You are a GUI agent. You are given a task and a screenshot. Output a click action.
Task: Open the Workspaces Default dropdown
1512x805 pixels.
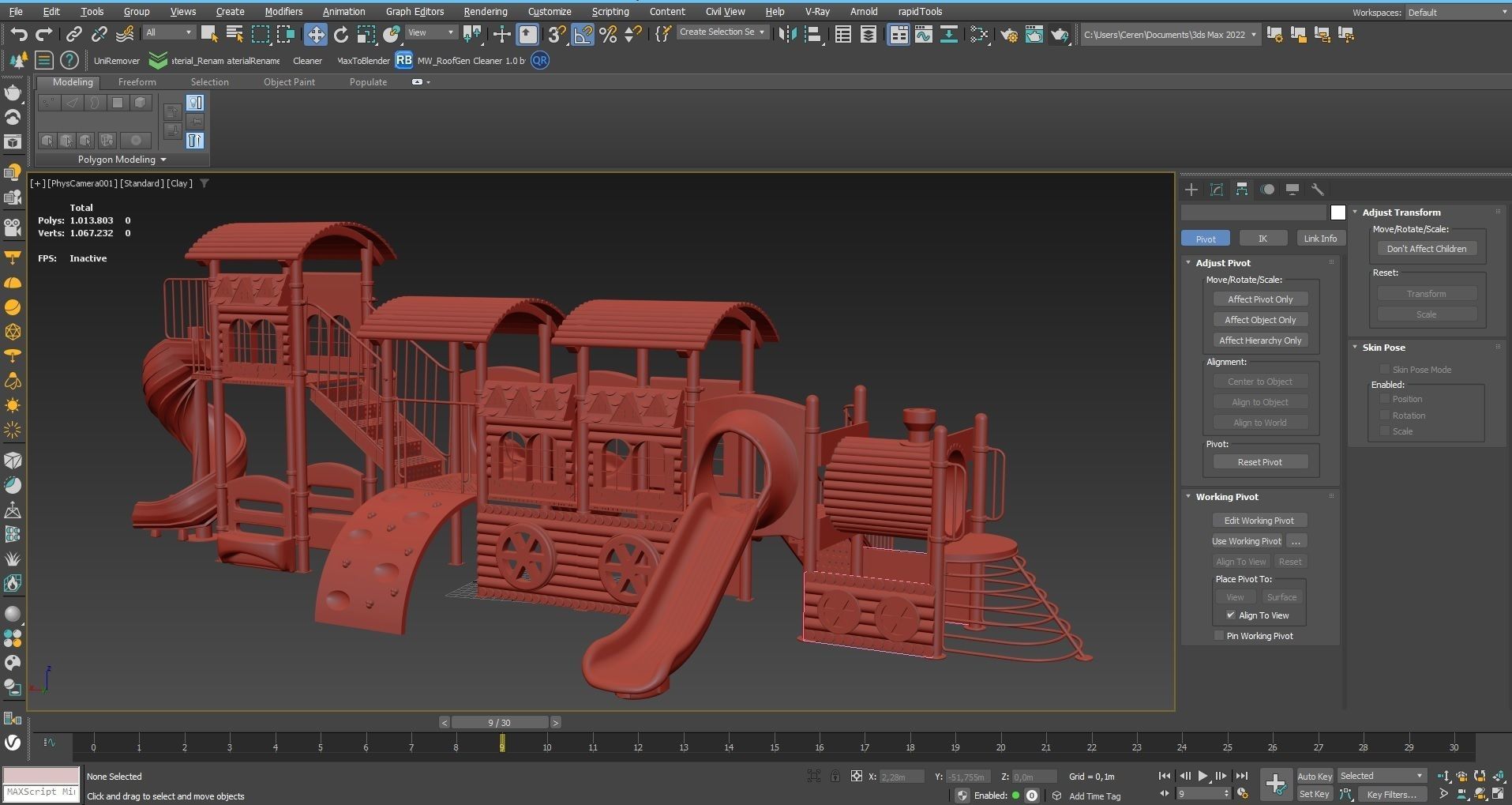tap(1457, 13)
